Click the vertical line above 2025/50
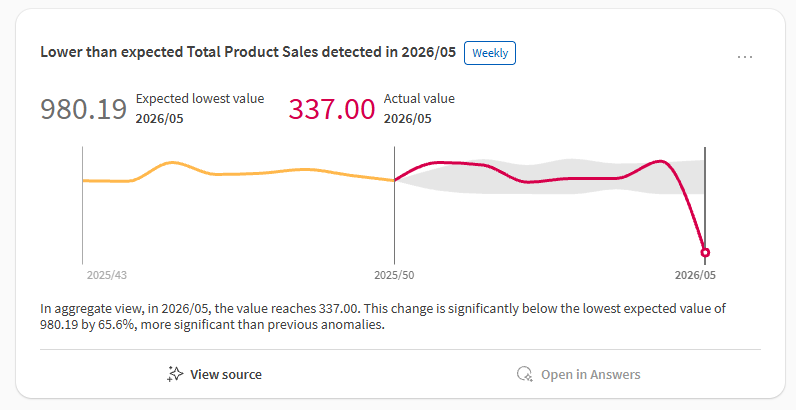Image resolution: width=796 pixels, height=410 pixels. pos(395,220)
